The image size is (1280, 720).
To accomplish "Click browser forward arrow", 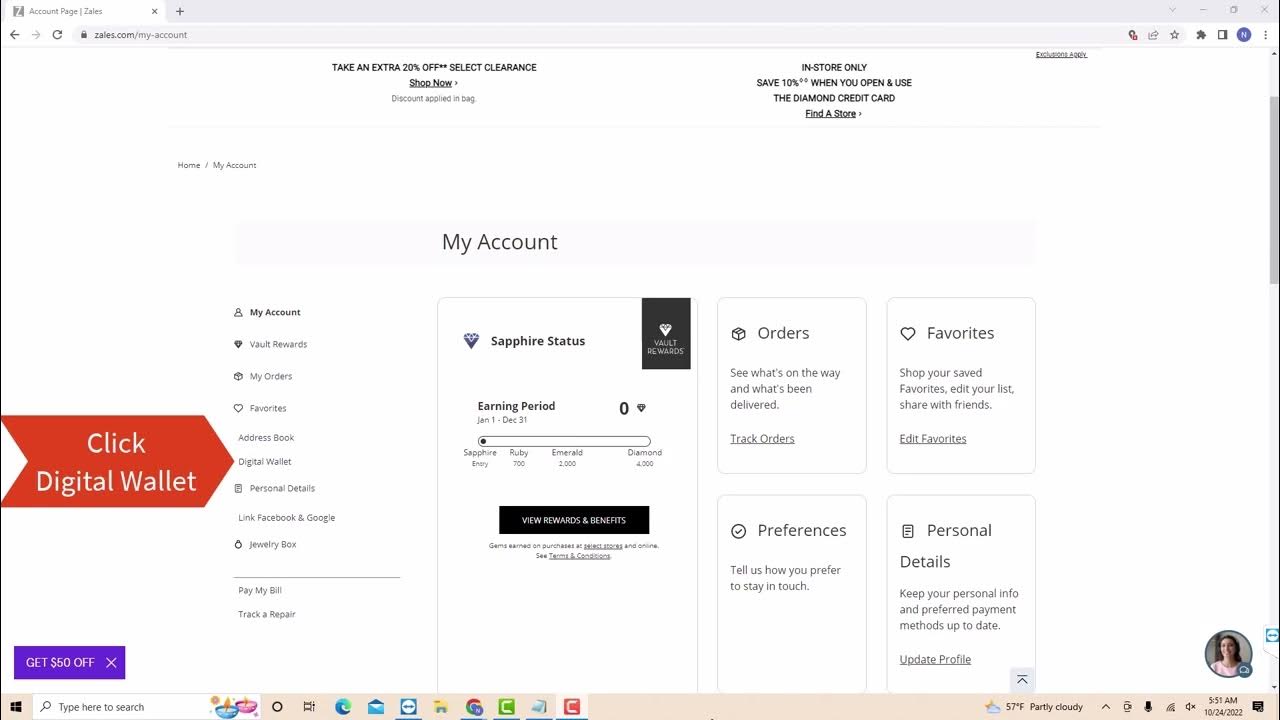I will pyautogui.click(x=36, y=34).
